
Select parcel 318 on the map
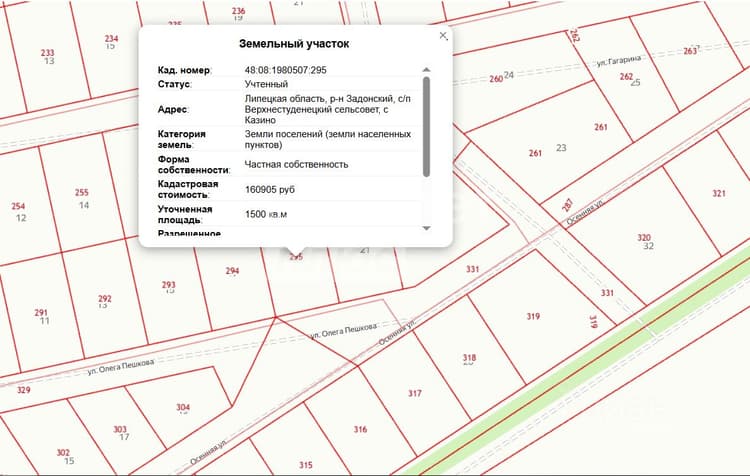[469, 357]
